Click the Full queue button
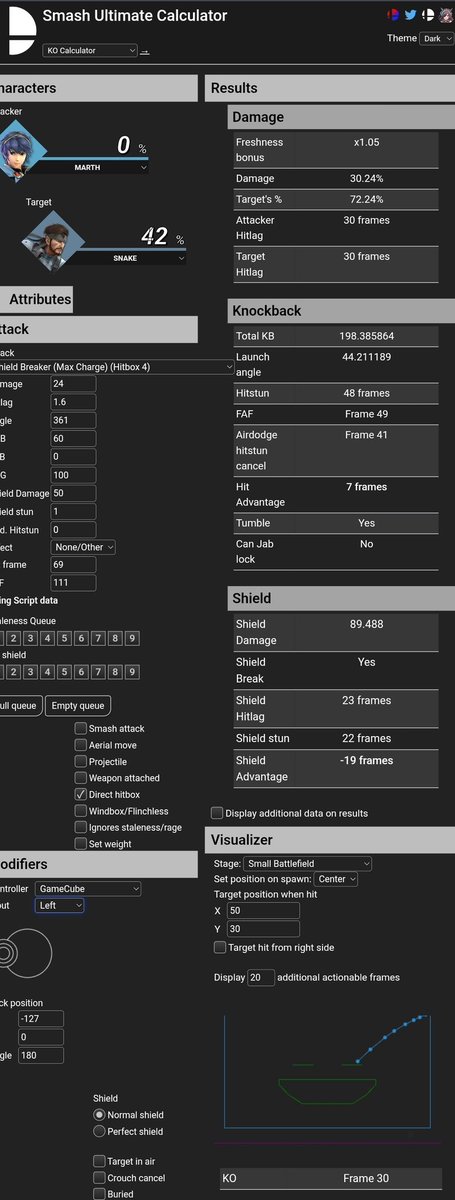This screenshot has height=1200, width=455. point(20,706)
